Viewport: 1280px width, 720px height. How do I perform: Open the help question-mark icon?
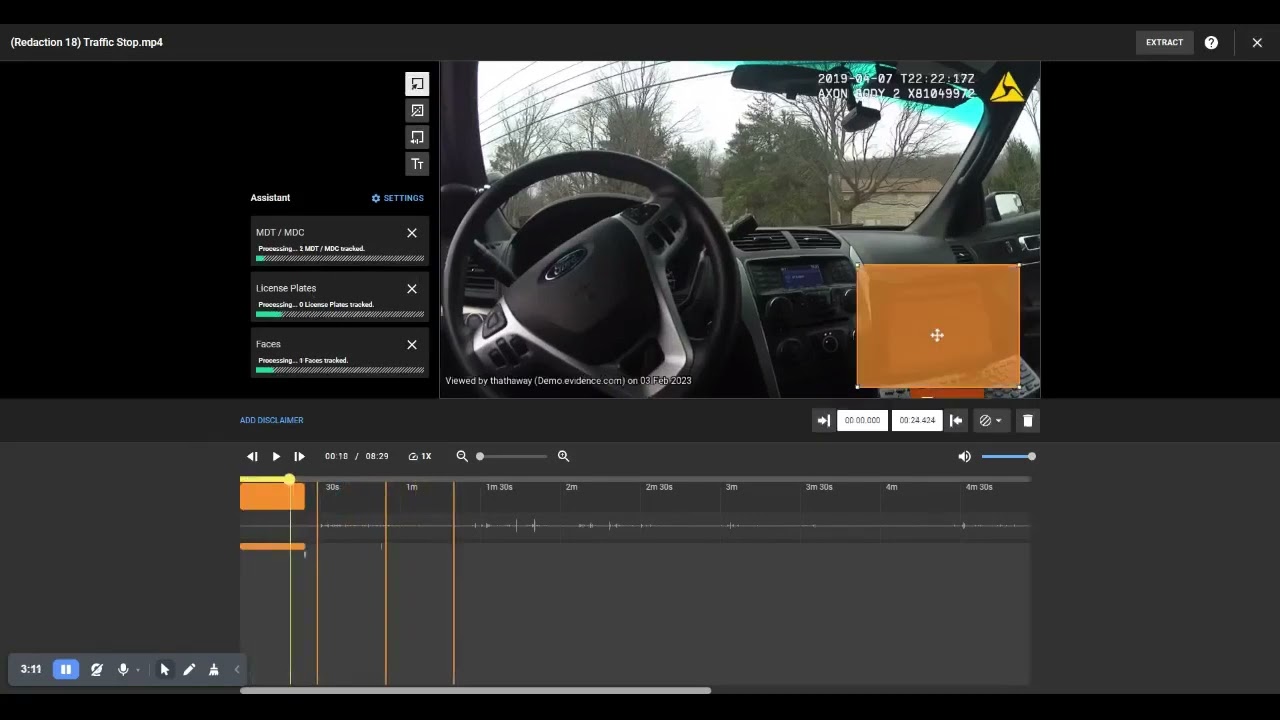[x=1211, y=42]
